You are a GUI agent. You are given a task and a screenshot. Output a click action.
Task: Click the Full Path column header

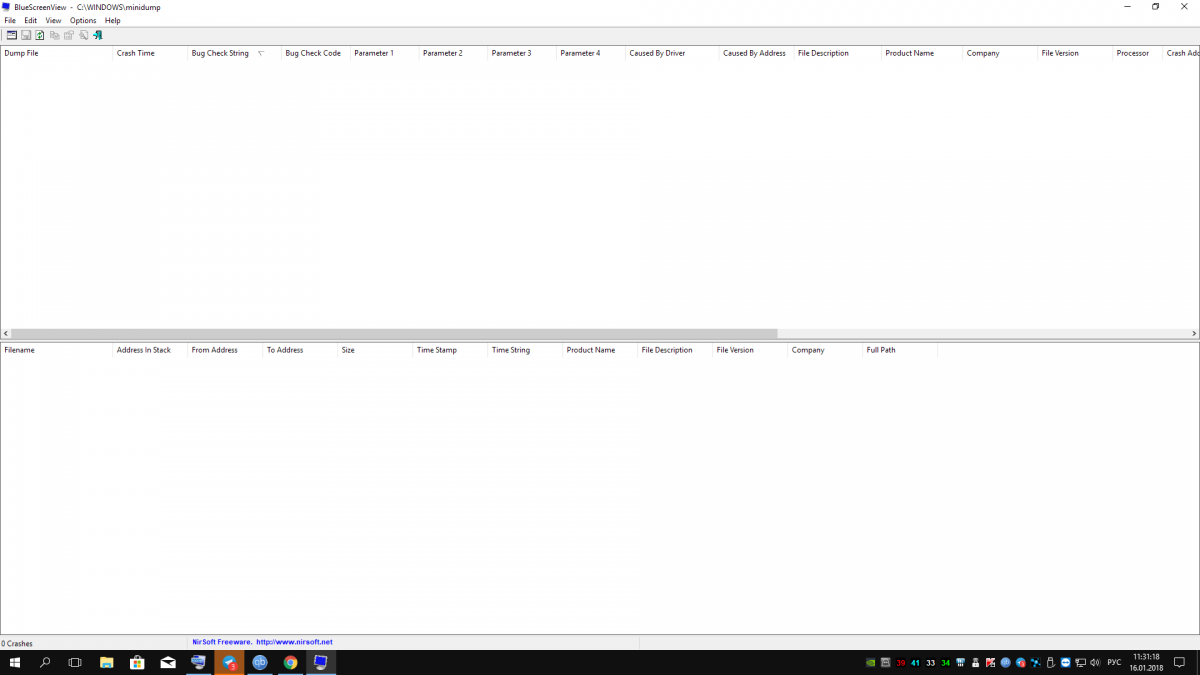pyautogui.click(x=900, y=350)
